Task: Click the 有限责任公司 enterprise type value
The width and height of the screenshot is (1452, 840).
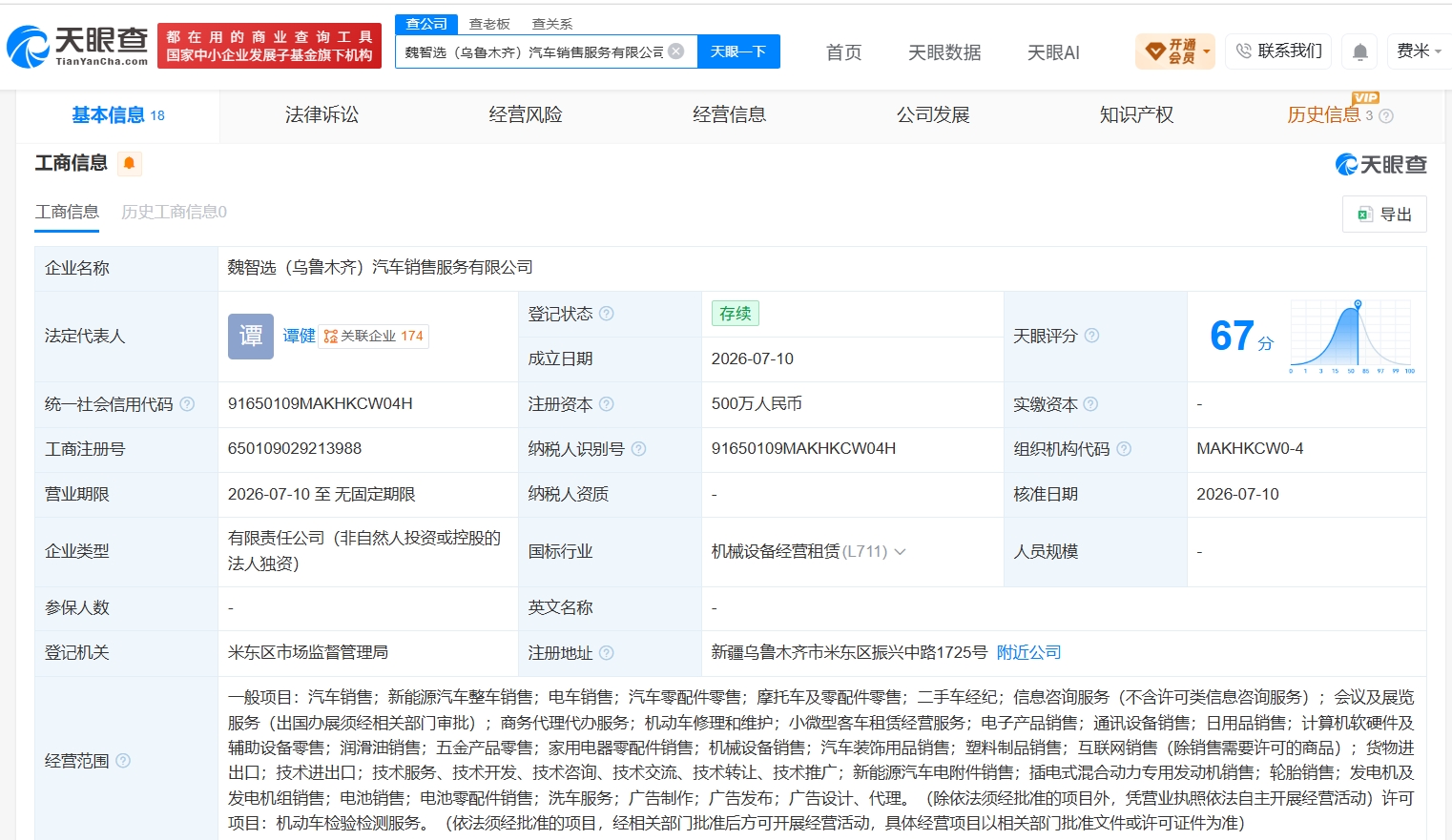Action: [x=364, y=551]
